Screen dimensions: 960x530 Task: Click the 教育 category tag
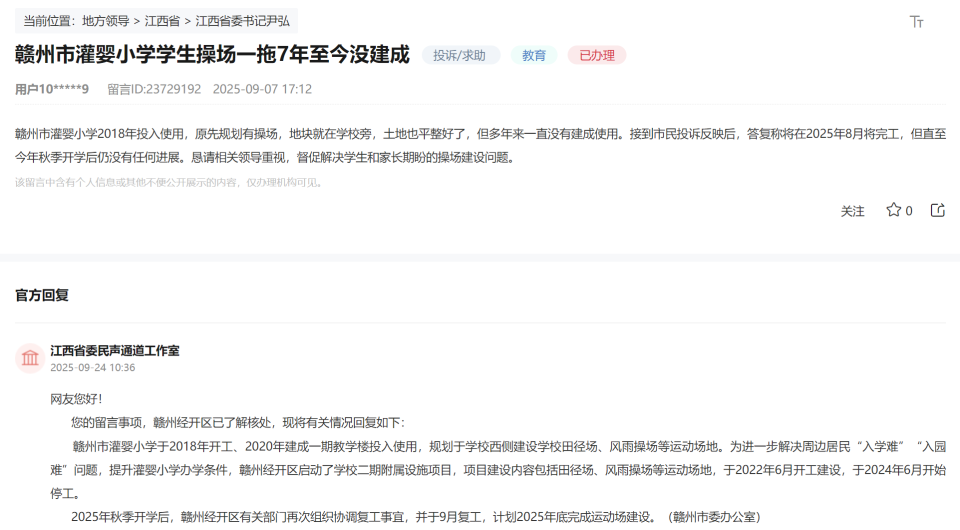click(x=534, y=55)
